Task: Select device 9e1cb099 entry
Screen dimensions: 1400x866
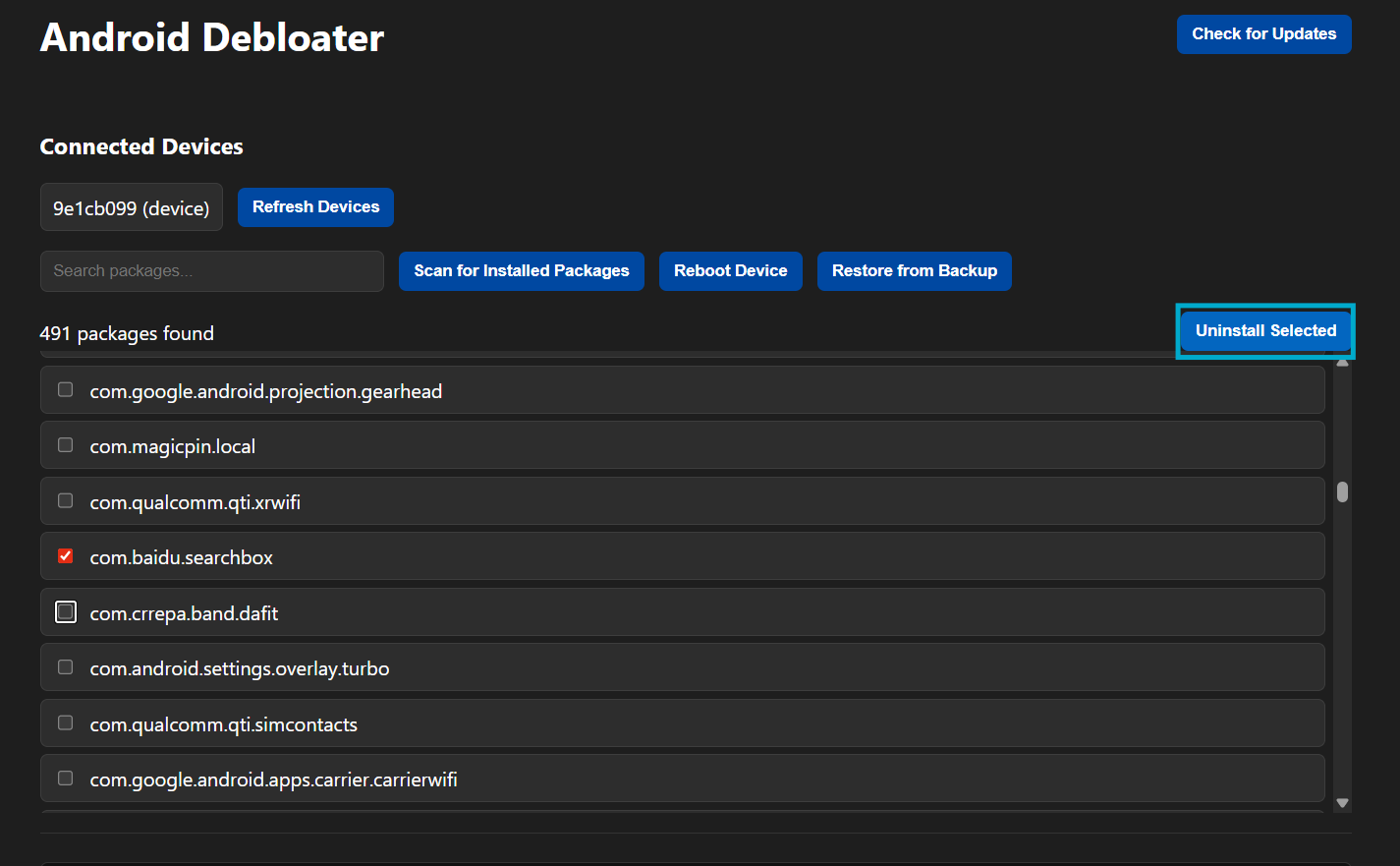Action: [x=132, y=207]
